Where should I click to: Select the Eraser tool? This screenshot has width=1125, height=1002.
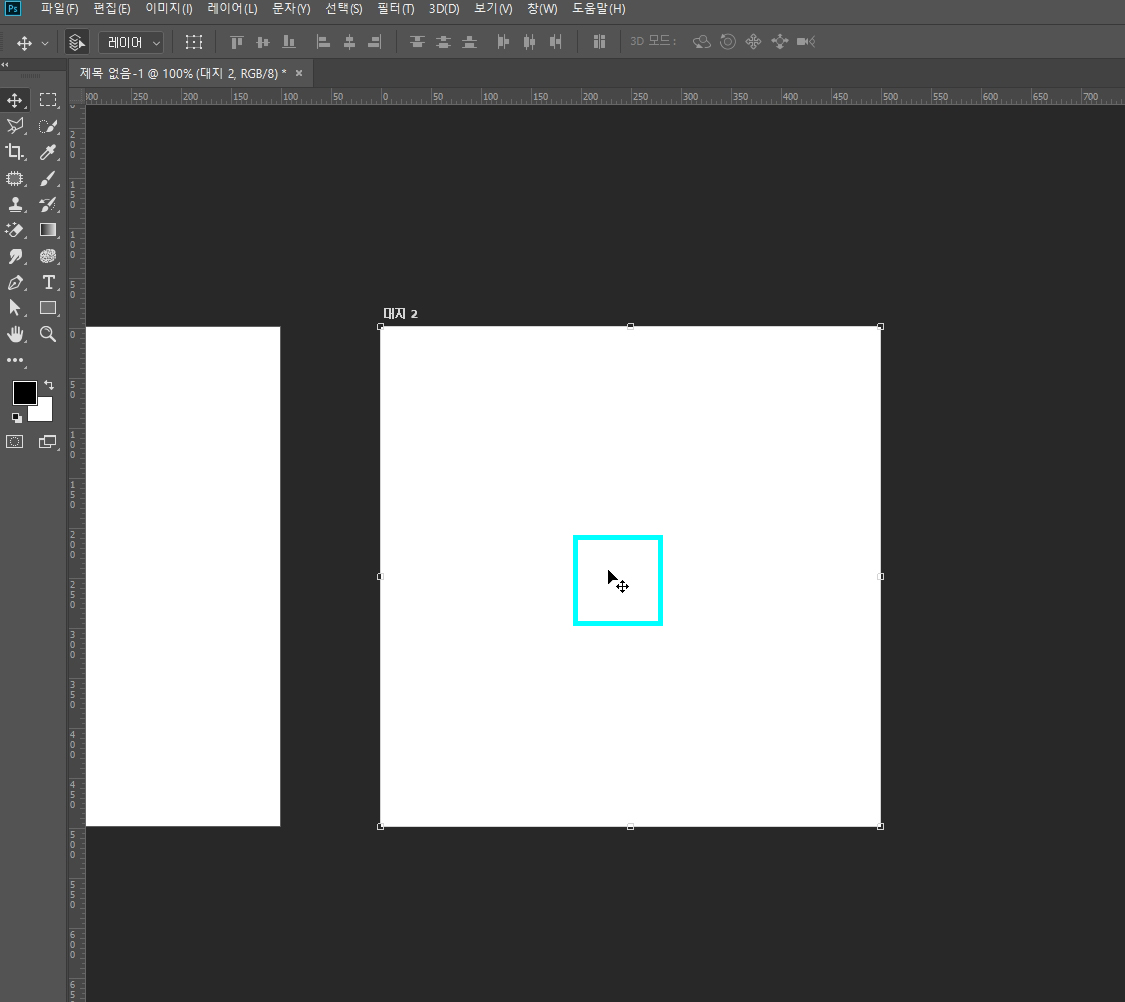click(15, 230)
